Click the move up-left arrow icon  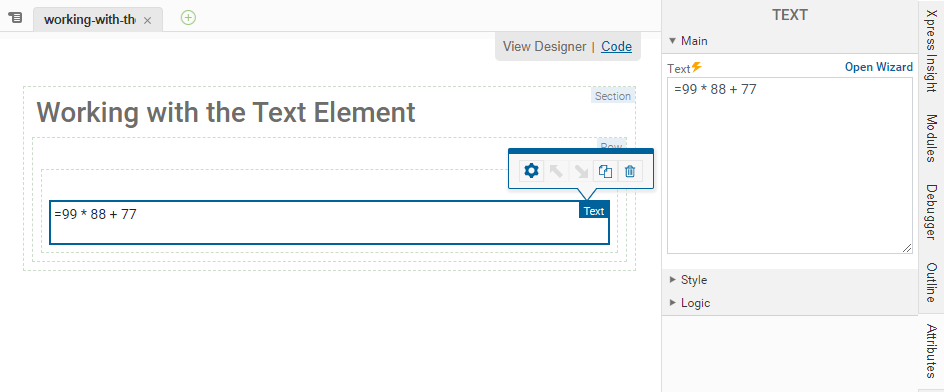[556, 172]
